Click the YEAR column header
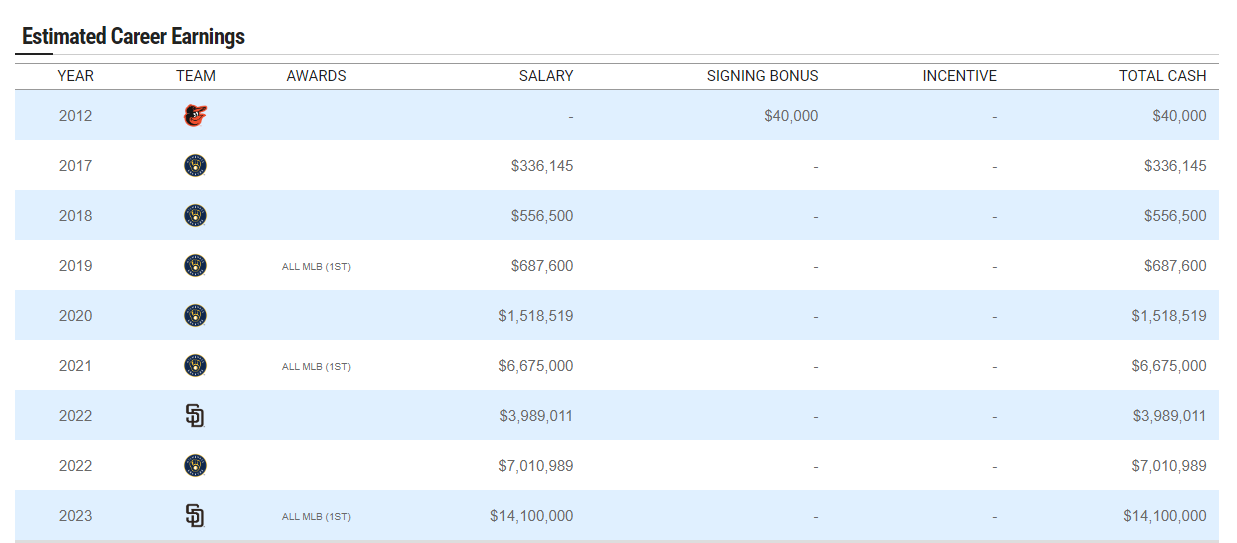1237x543 pixels. click(x=75, y=76)
